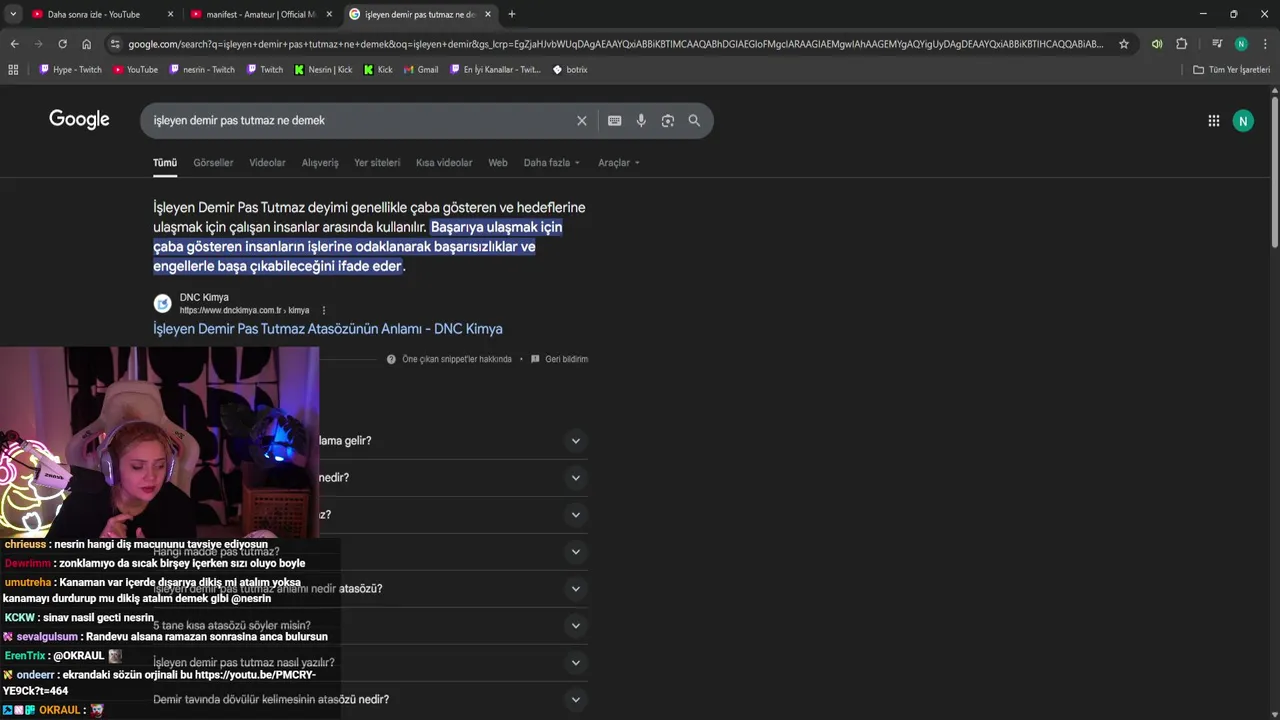1280x720 pixels.
Task: Open the YouTube bookmark
Action: click(x=135, y=70)
